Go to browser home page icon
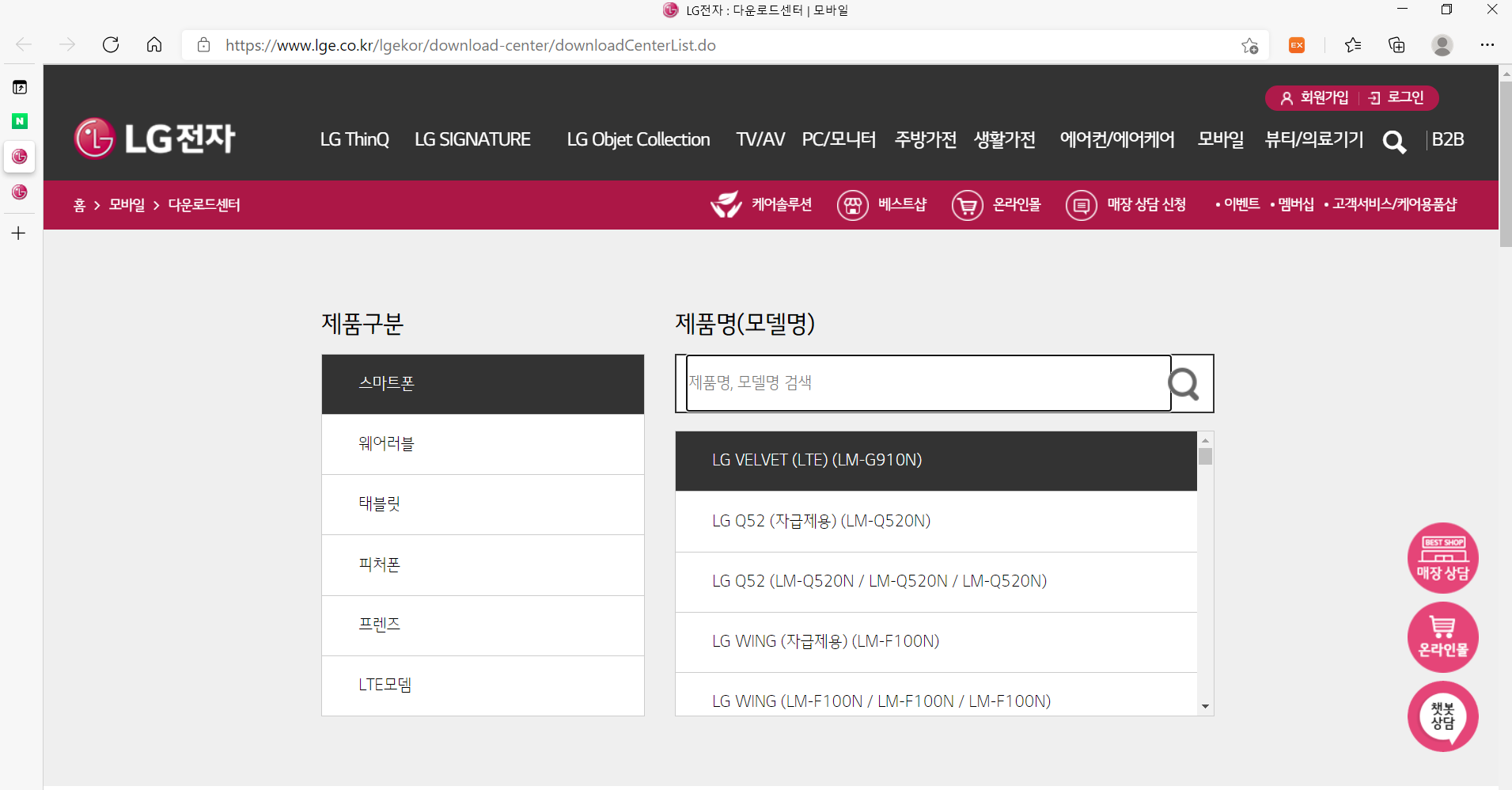 point(154,45)
